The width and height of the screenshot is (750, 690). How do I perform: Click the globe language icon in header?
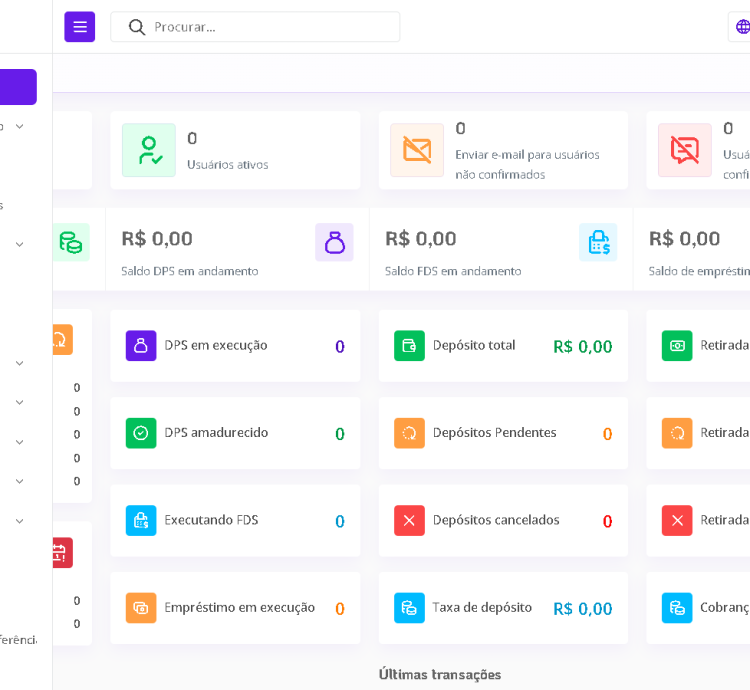(x=742, y=27)
